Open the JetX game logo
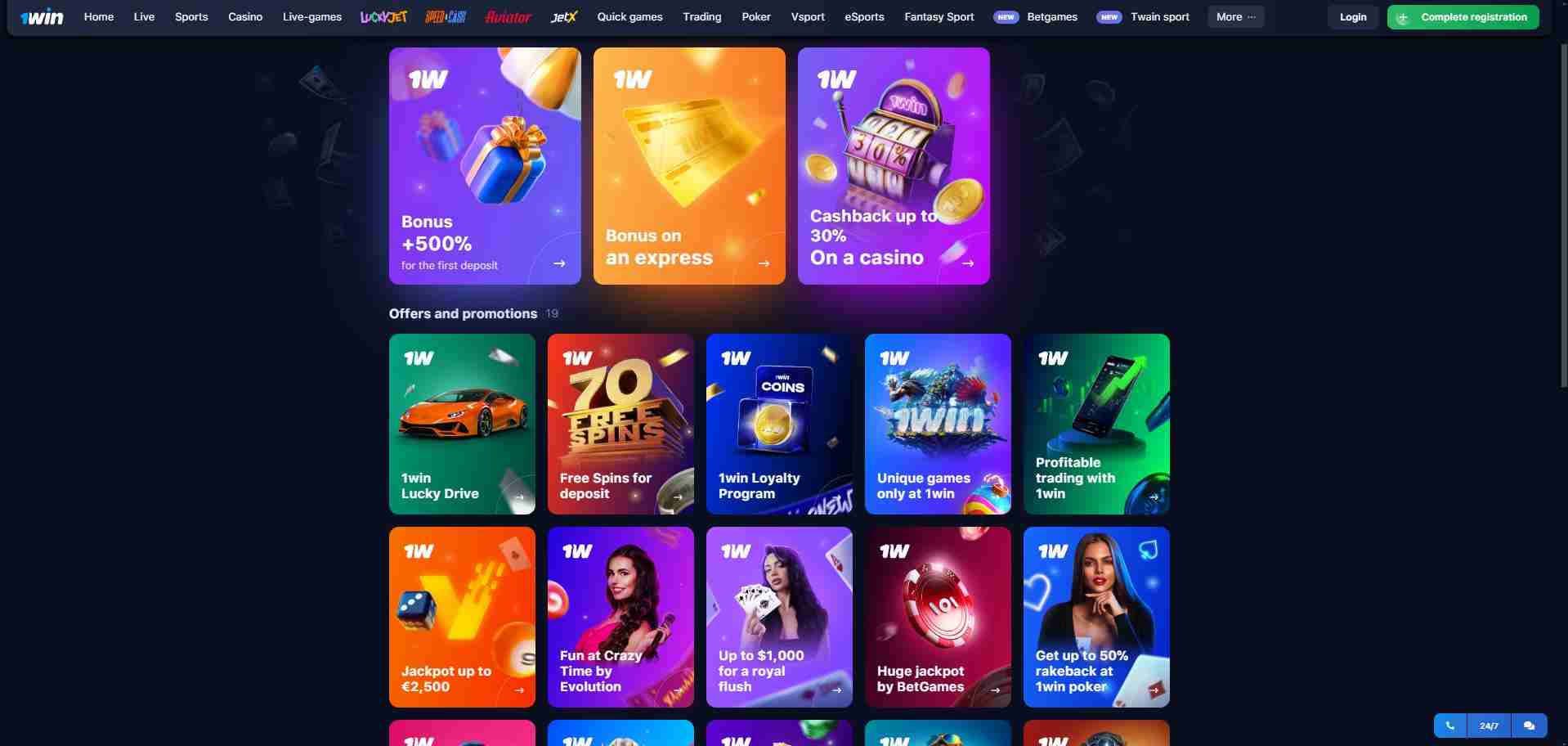This screenshot has height=746, width=1568. point(564,16)
